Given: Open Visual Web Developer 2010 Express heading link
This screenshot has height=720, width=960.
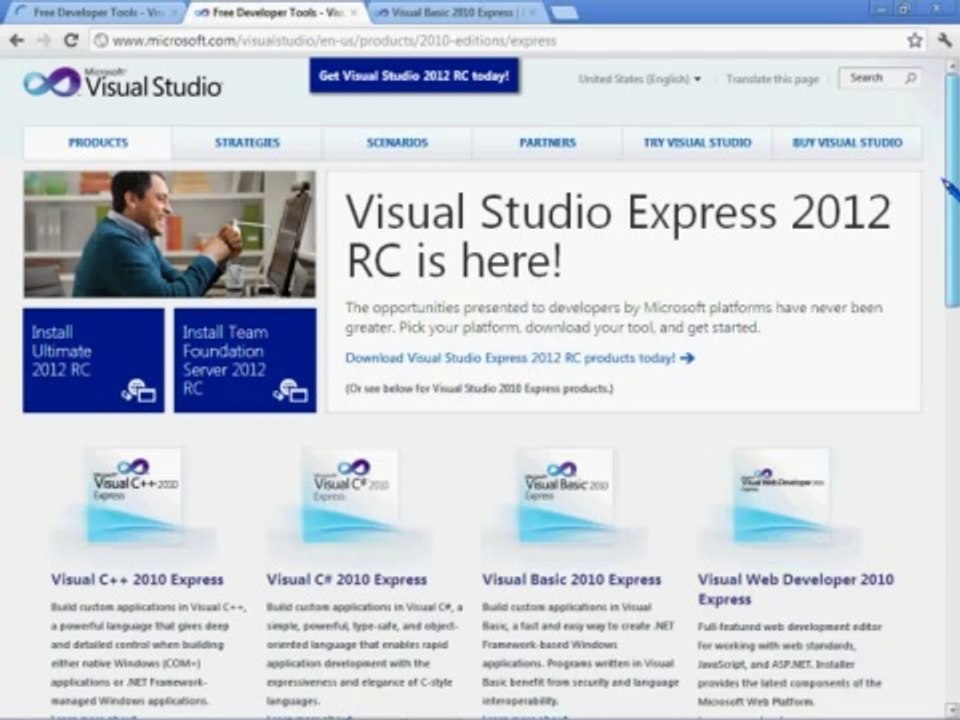Looking at the screenshot, I should (x=796, y=589).
